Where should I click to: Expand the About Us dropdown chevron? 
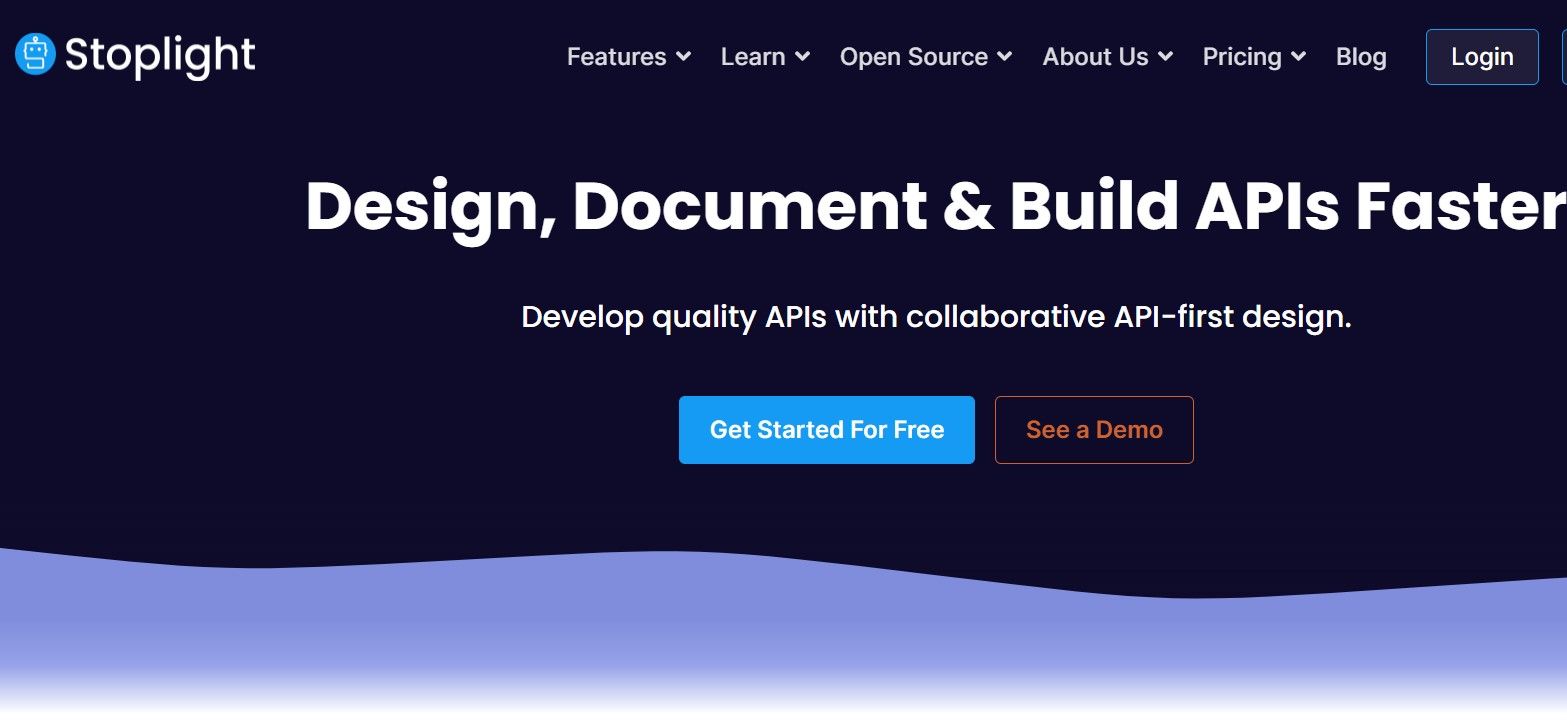pos(1165,57)
